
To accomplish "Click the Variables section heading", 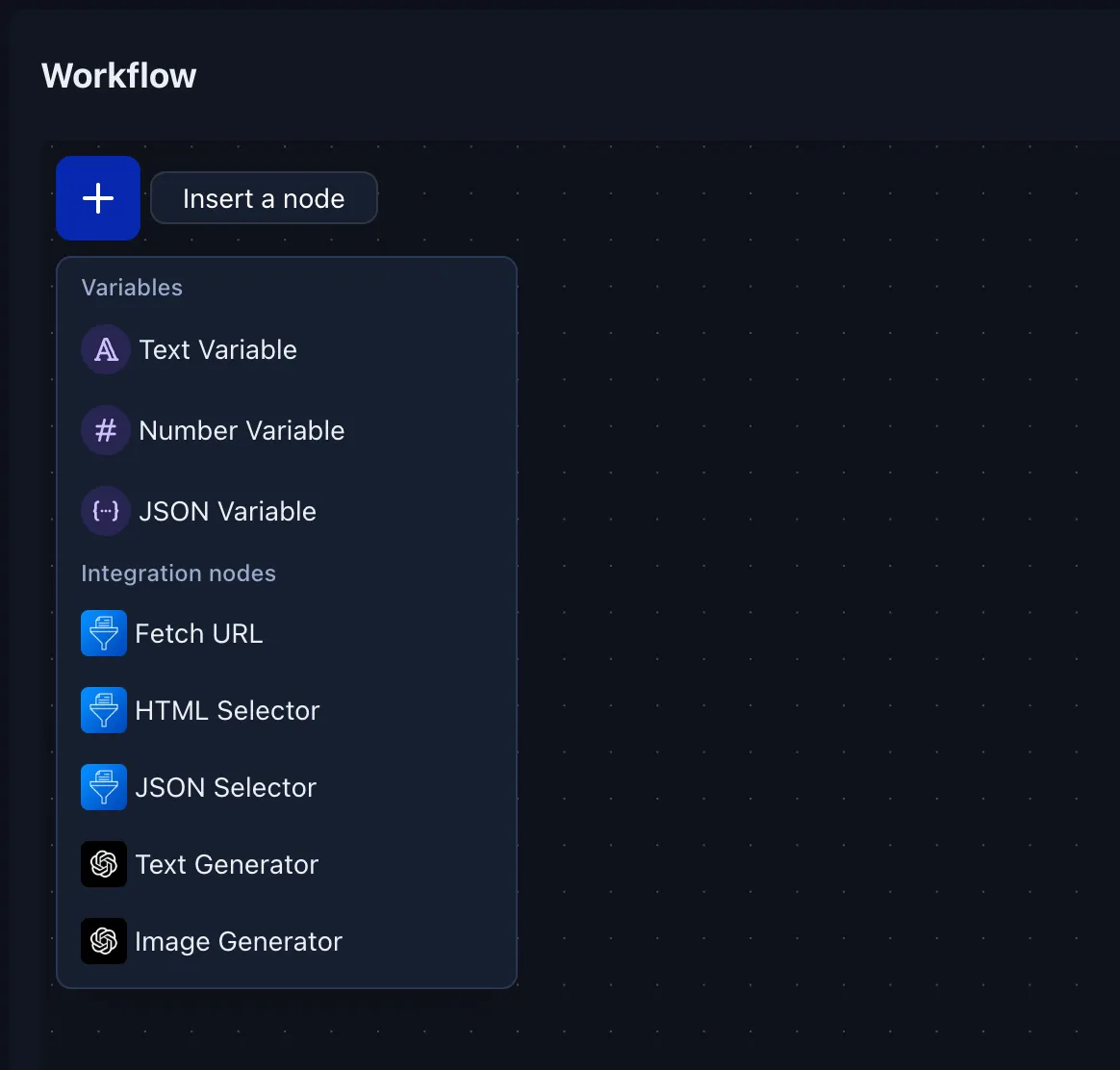I will tap(132, 287).
